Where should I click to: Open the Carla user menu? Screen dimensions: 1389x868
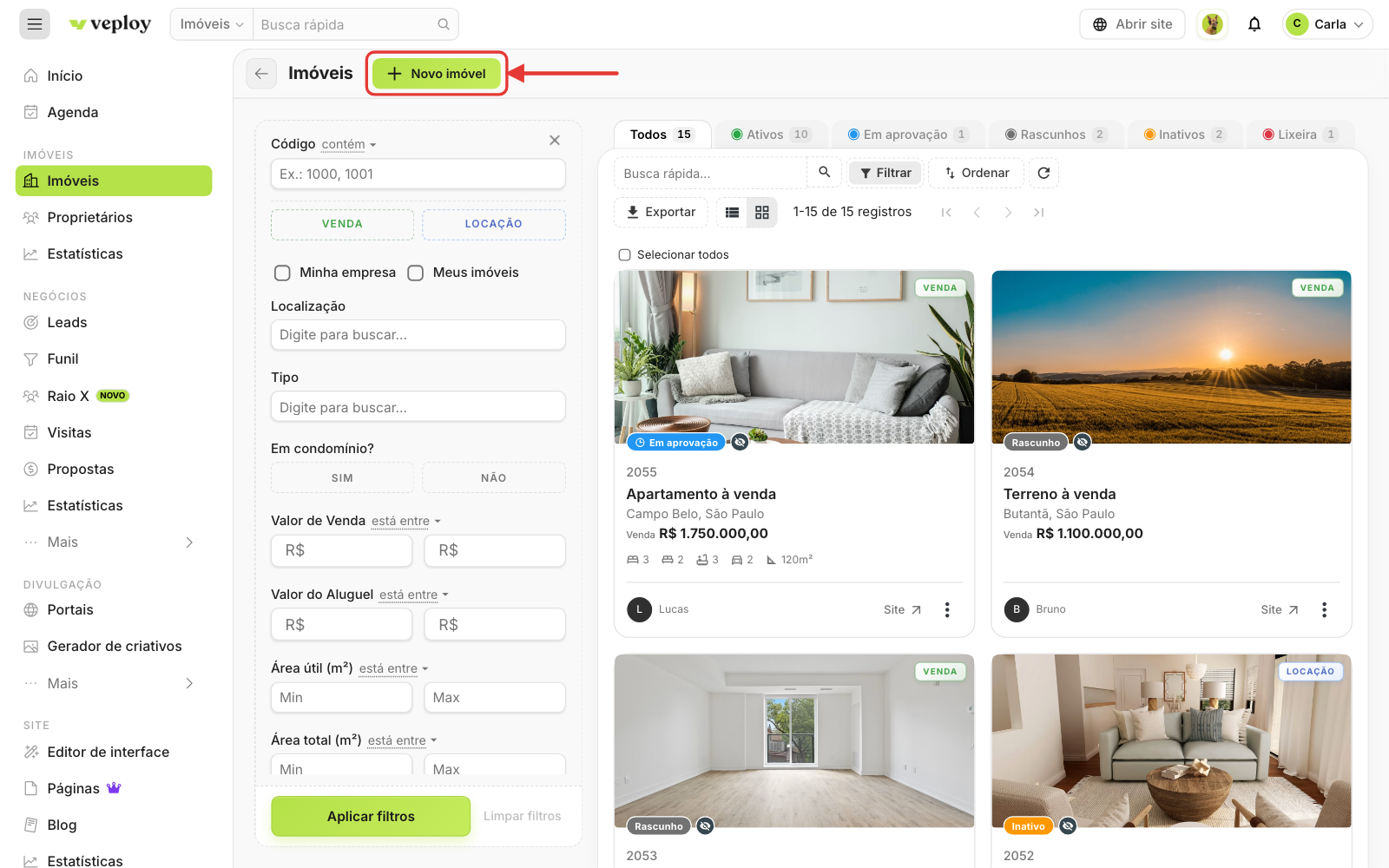pos(1327,24)
